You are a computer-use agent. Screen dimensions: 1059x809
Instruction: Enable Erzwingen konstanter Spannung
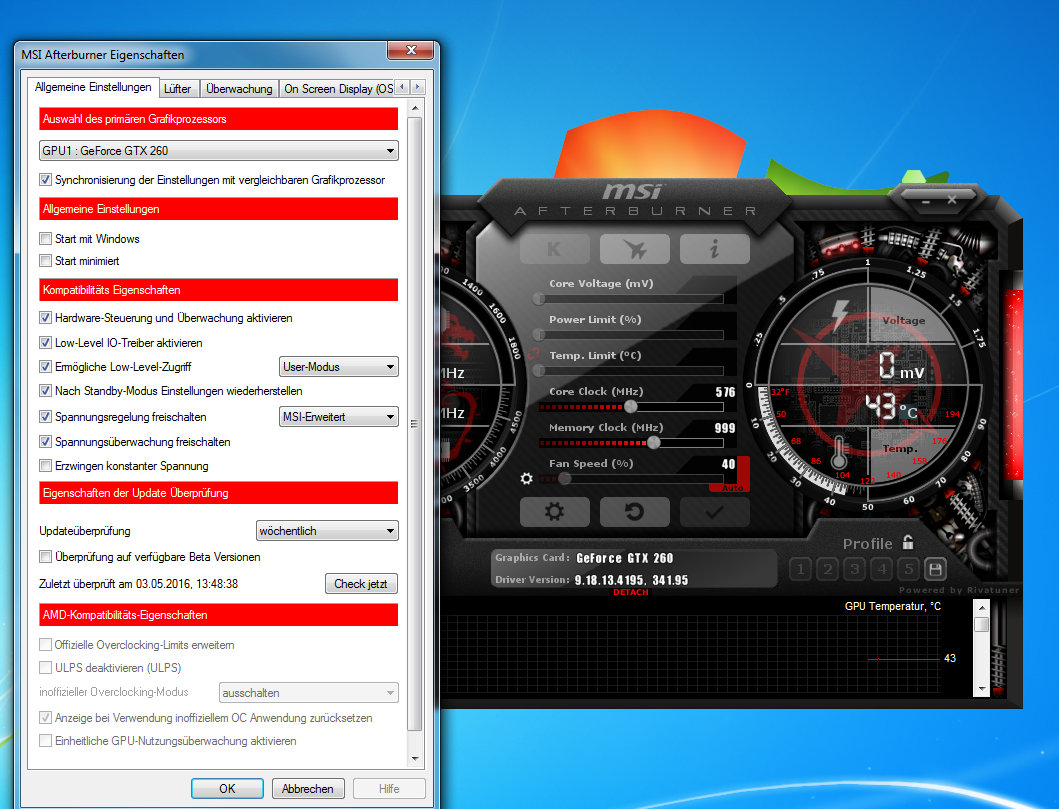click(x=45, y=465)
